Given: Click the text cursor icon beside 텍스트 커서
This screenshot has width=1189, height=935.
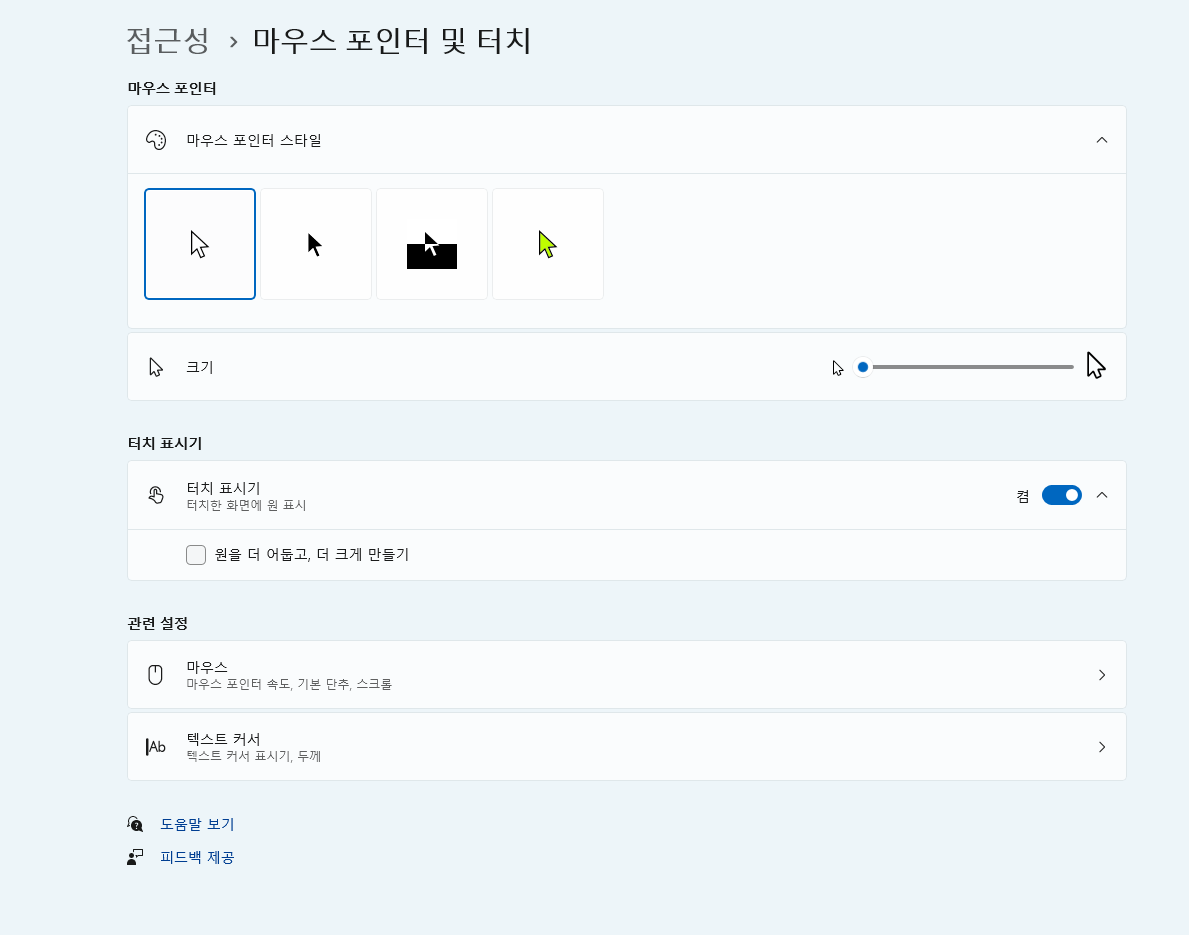Looking at the screenshot, I should click(x=155, y=746).
